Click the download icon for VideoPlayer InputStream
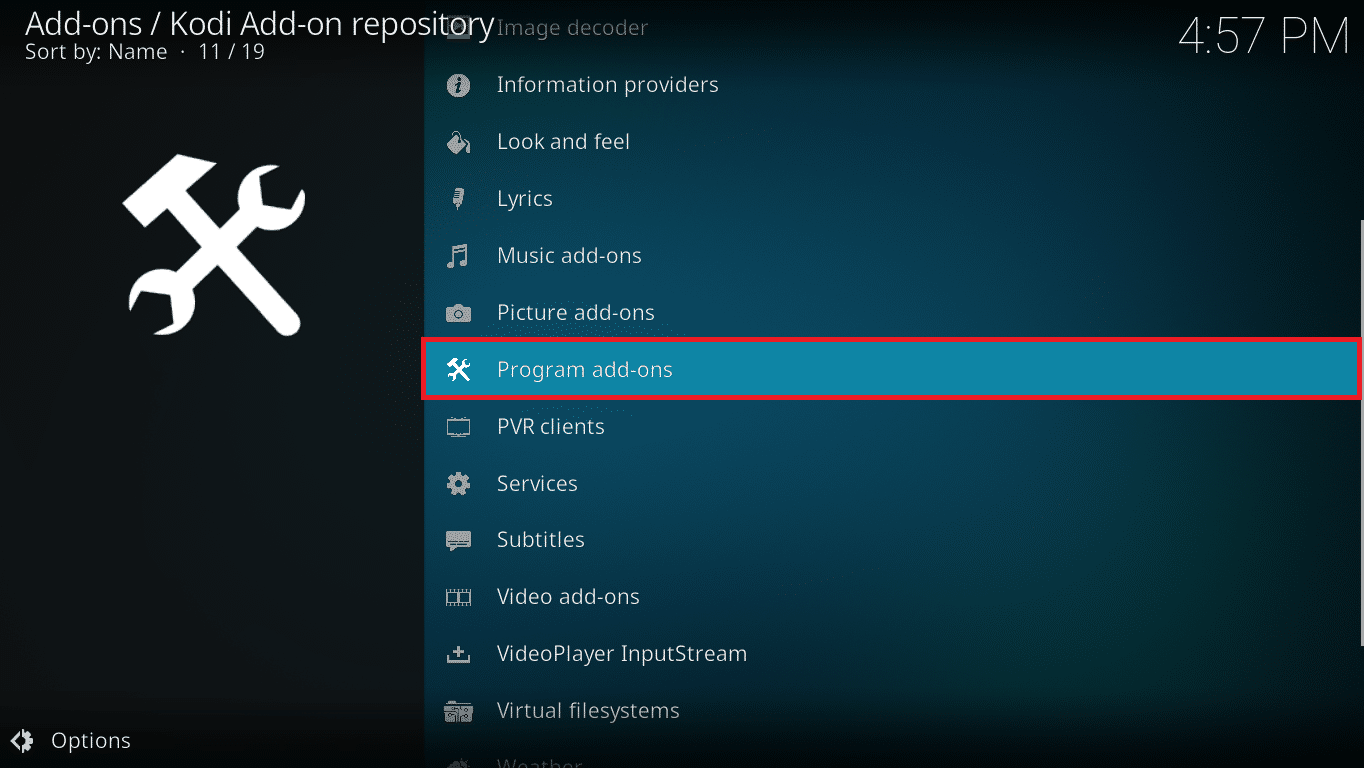This screenshot has width=1364, height=770. (458, 654)
